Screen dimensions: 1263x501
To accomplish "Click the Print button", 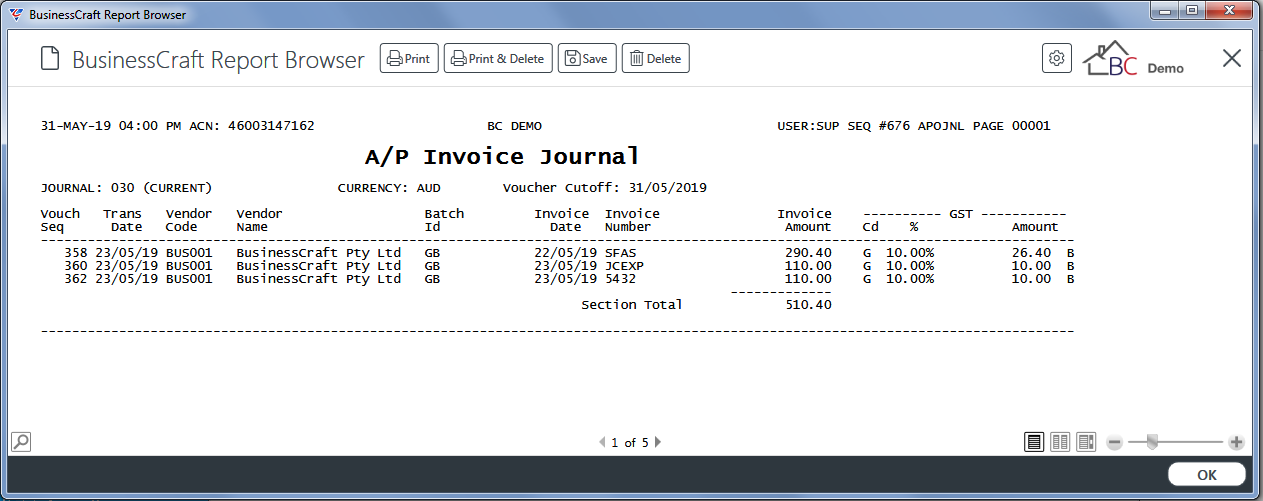I will [x=409, y=58].
